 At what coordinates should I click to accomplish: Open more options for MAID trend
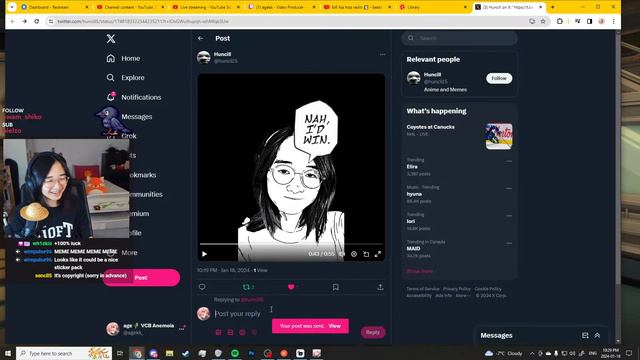click(x=509, y=243)
